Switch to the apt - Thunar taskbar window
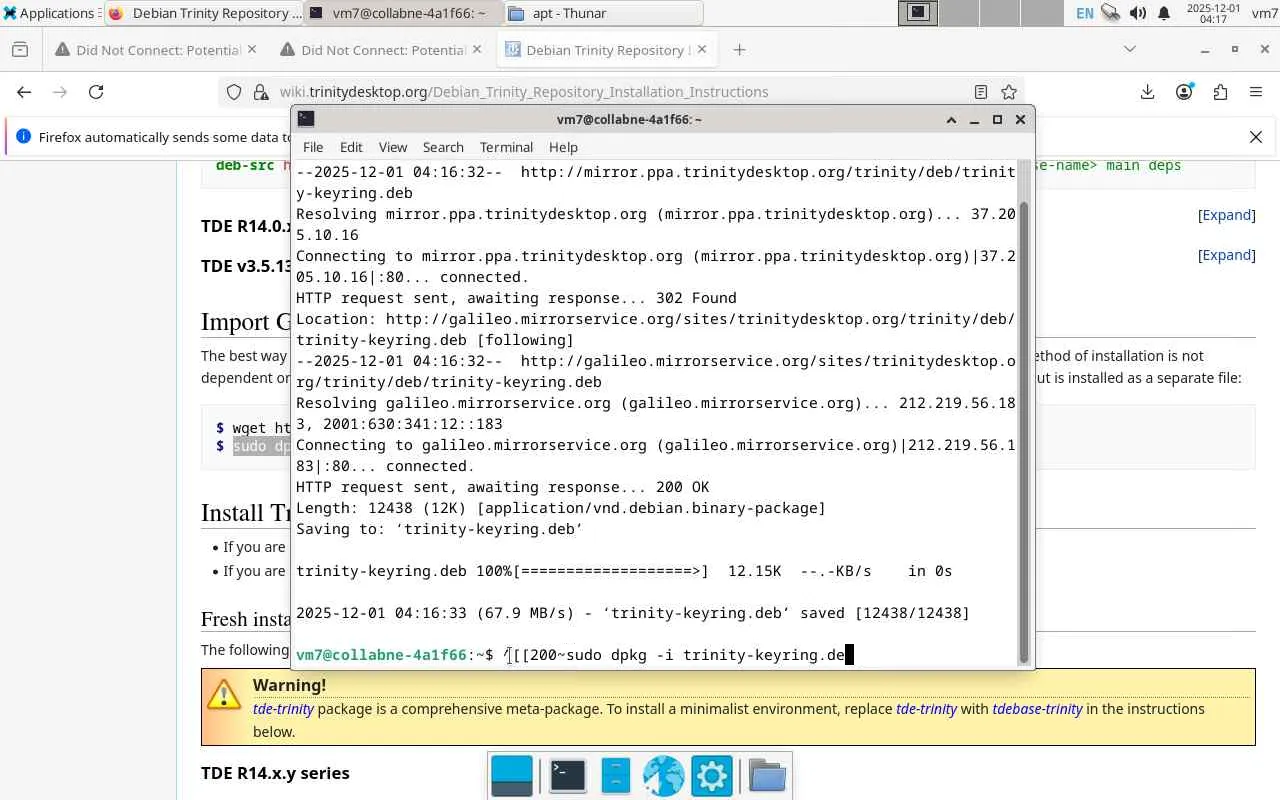1280x800 pixels. pos(603,13)
